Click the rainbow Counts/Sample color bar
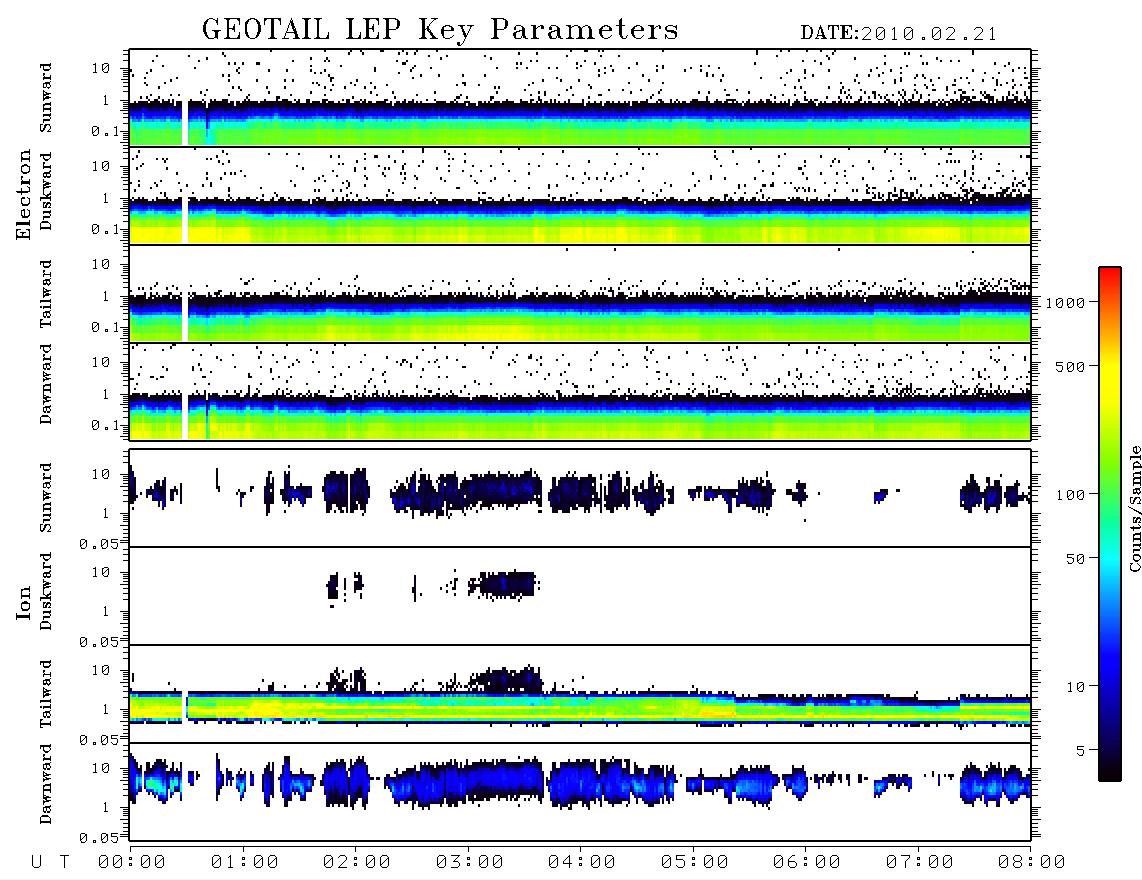This screenshot has height=880, width=1142. pos(1109,524)
